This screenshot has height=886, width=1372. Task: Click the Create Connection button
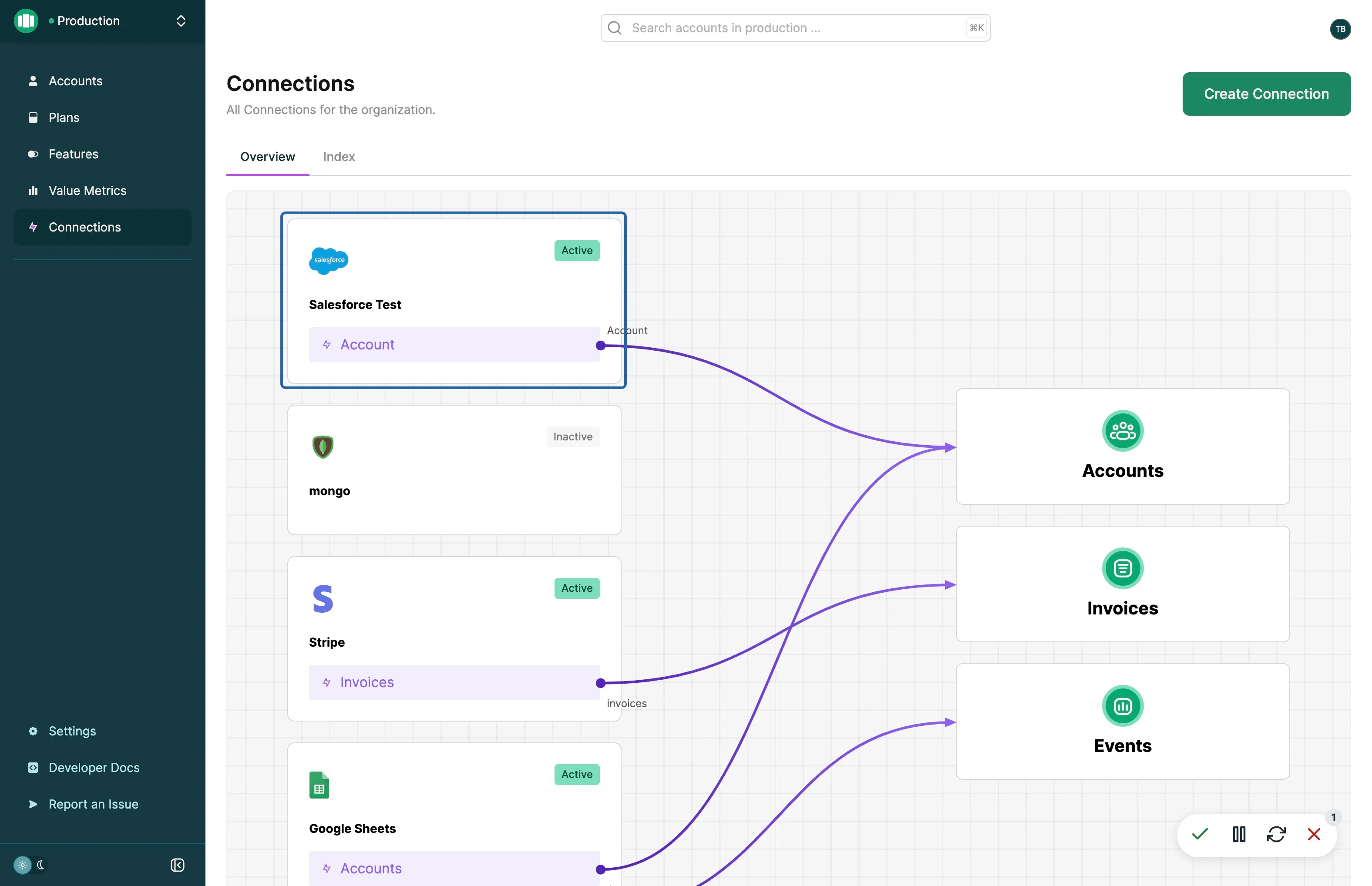[1266, 94]
